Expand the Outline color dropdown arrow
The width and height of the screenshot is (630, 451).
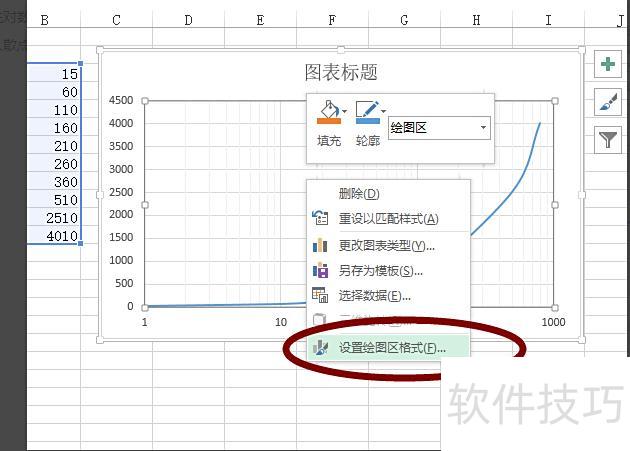point(383,111)
